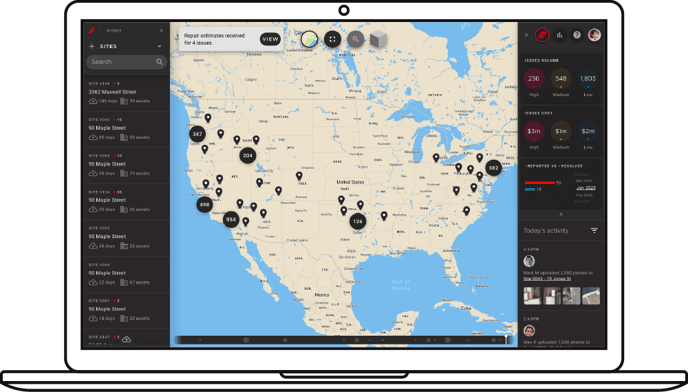The image size is (688, 392).
Task: Toggle the map style layer button
Action: click(x=309, y=40)
